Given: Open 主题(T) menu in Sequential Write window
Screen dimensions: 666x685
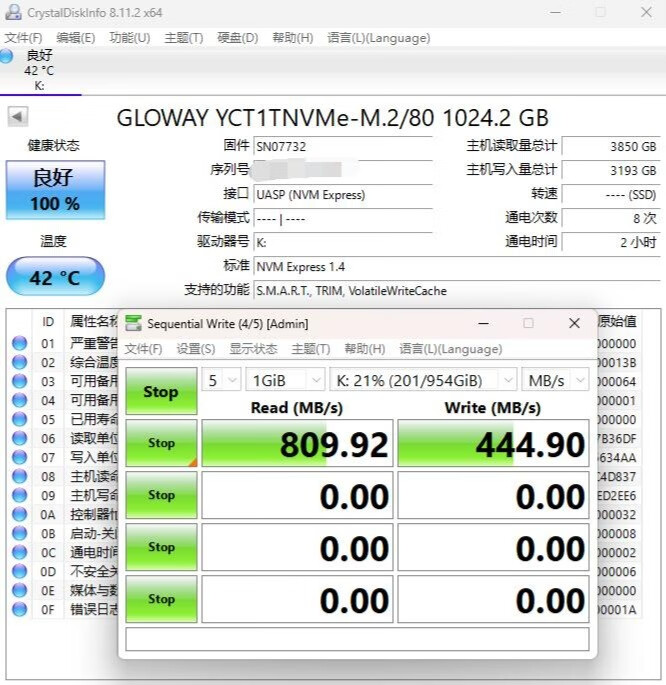Looking at the screenshot, I should [311, 349].
